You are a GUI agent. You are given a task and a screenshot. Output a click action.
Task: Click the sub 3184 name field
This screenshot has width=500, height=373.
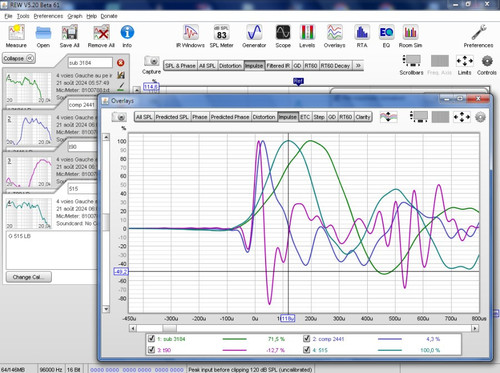point(90,62)
